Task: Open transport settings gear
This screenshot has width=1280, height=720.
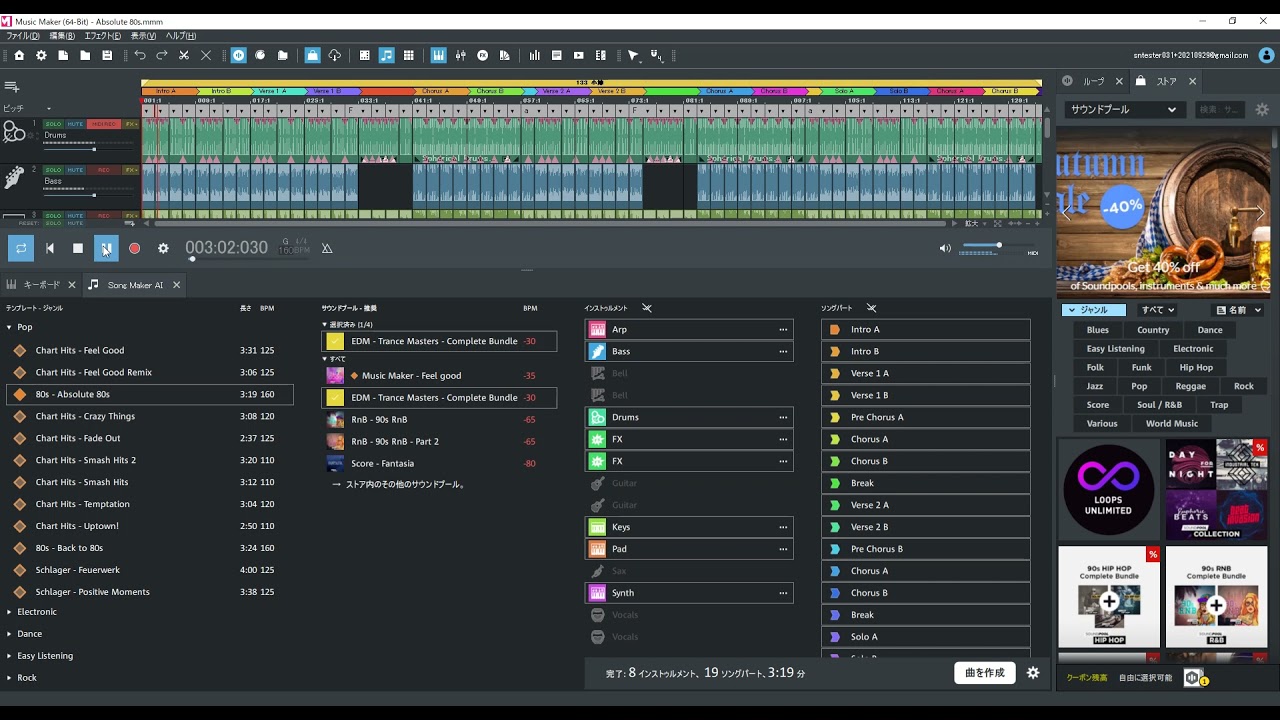Action: pos(163,248)
